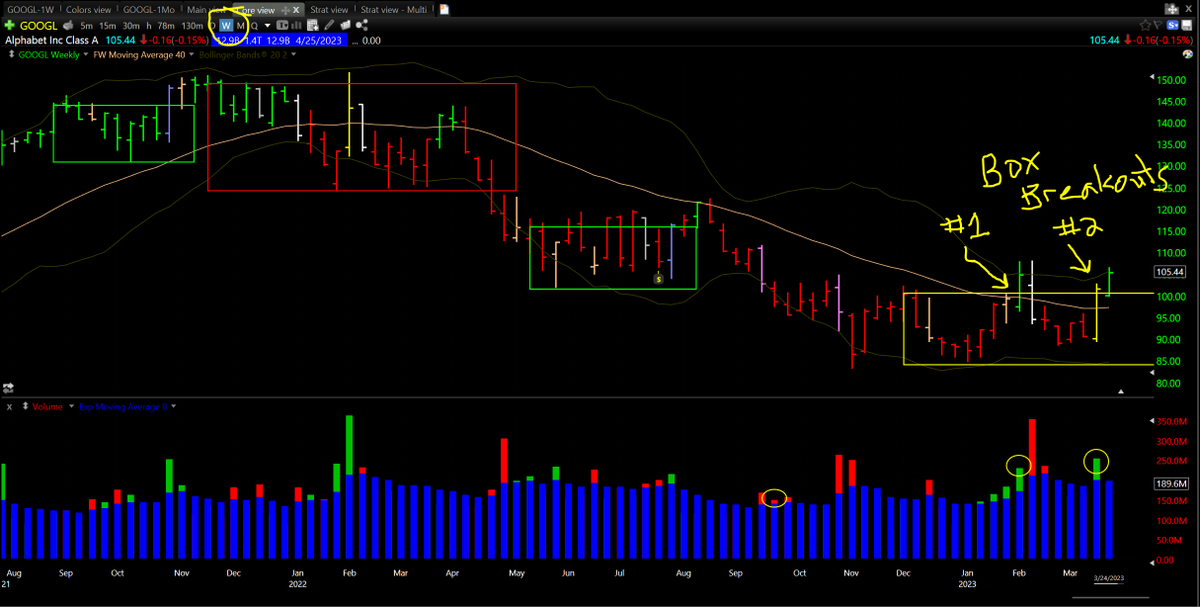The height and width of the screenshot is (607, 1200).
Task: Set the timeframe to 15m
Action: point(107,25)
